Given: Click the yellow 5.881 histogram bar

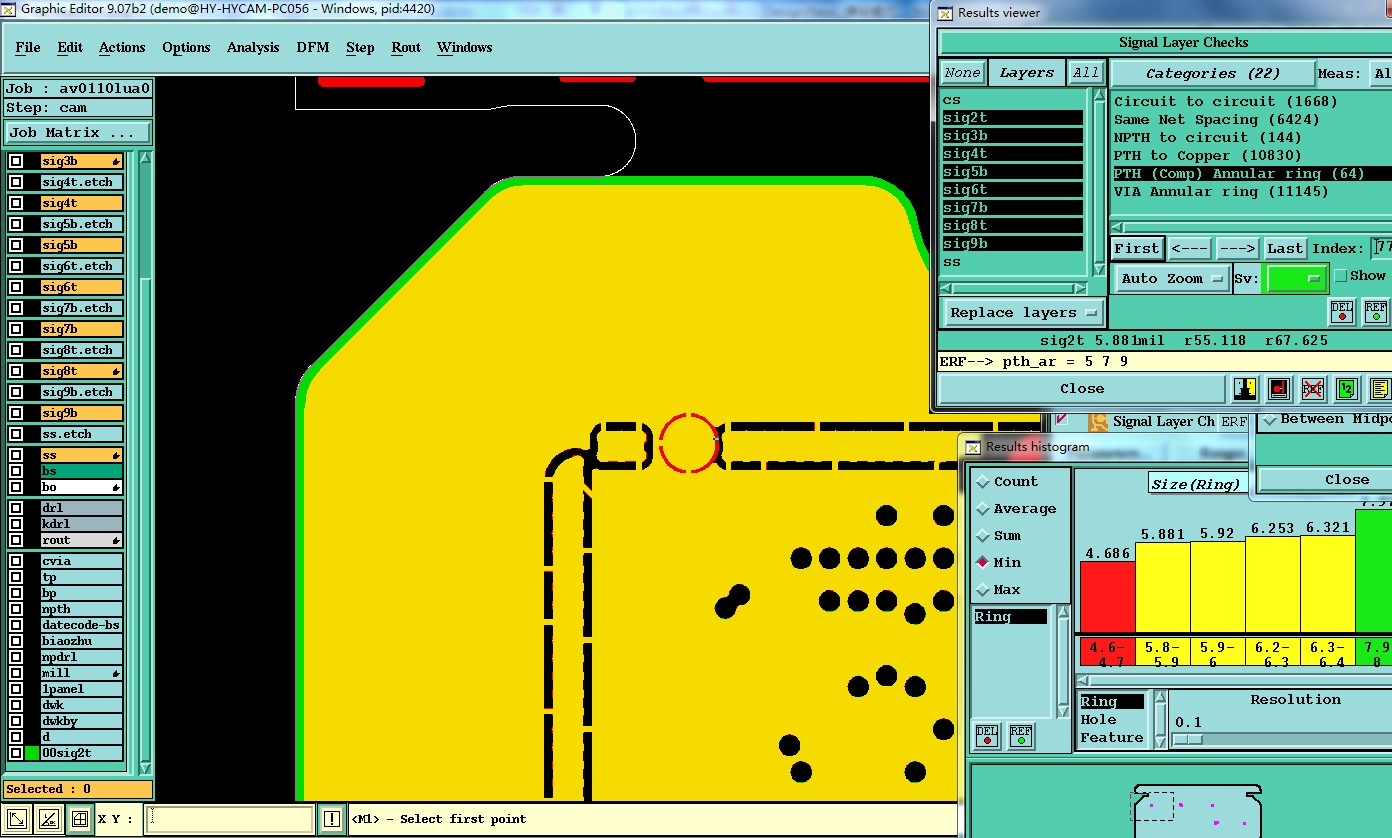Looking at the screenshot, I should pyautogui.click(x=1162, y=588).
